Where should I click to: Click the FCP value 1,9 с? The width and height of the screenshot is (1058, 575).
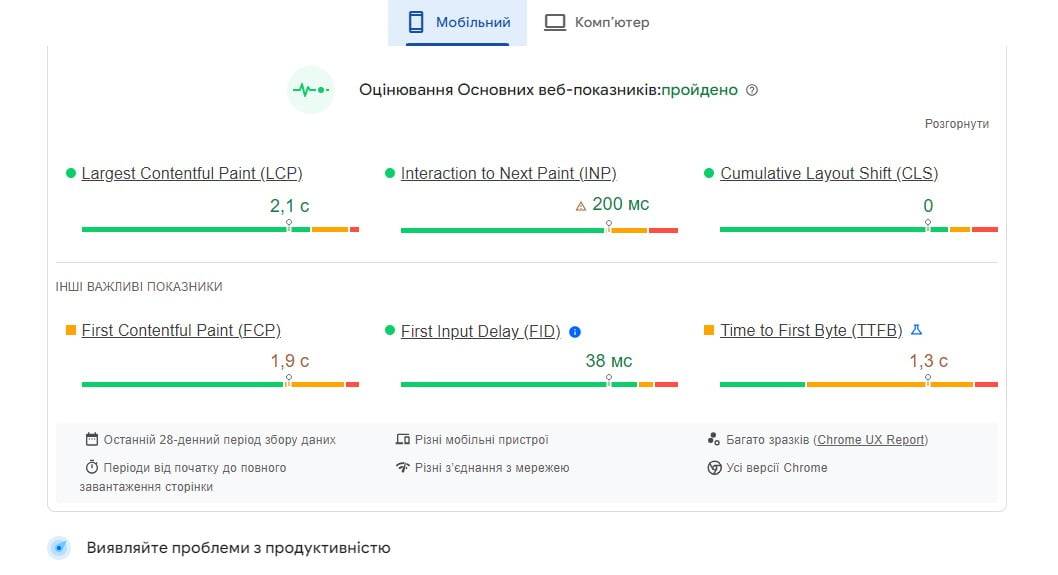tap(289, 361)
